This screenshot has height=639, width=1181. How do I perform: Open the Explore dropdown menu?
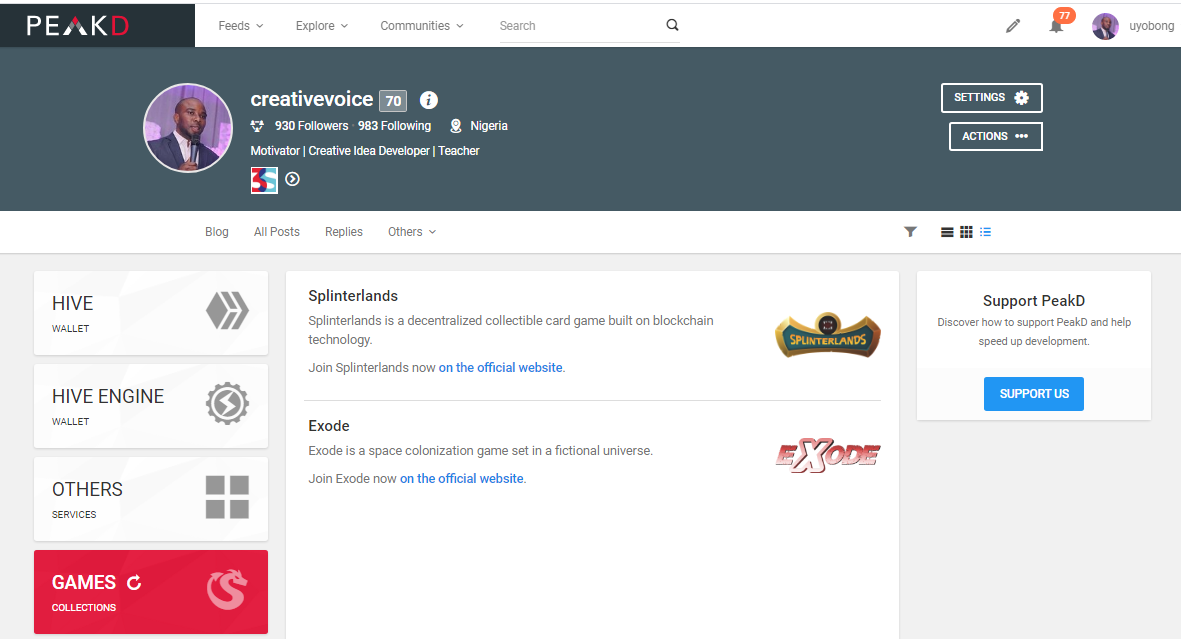[x=322, y=26]
